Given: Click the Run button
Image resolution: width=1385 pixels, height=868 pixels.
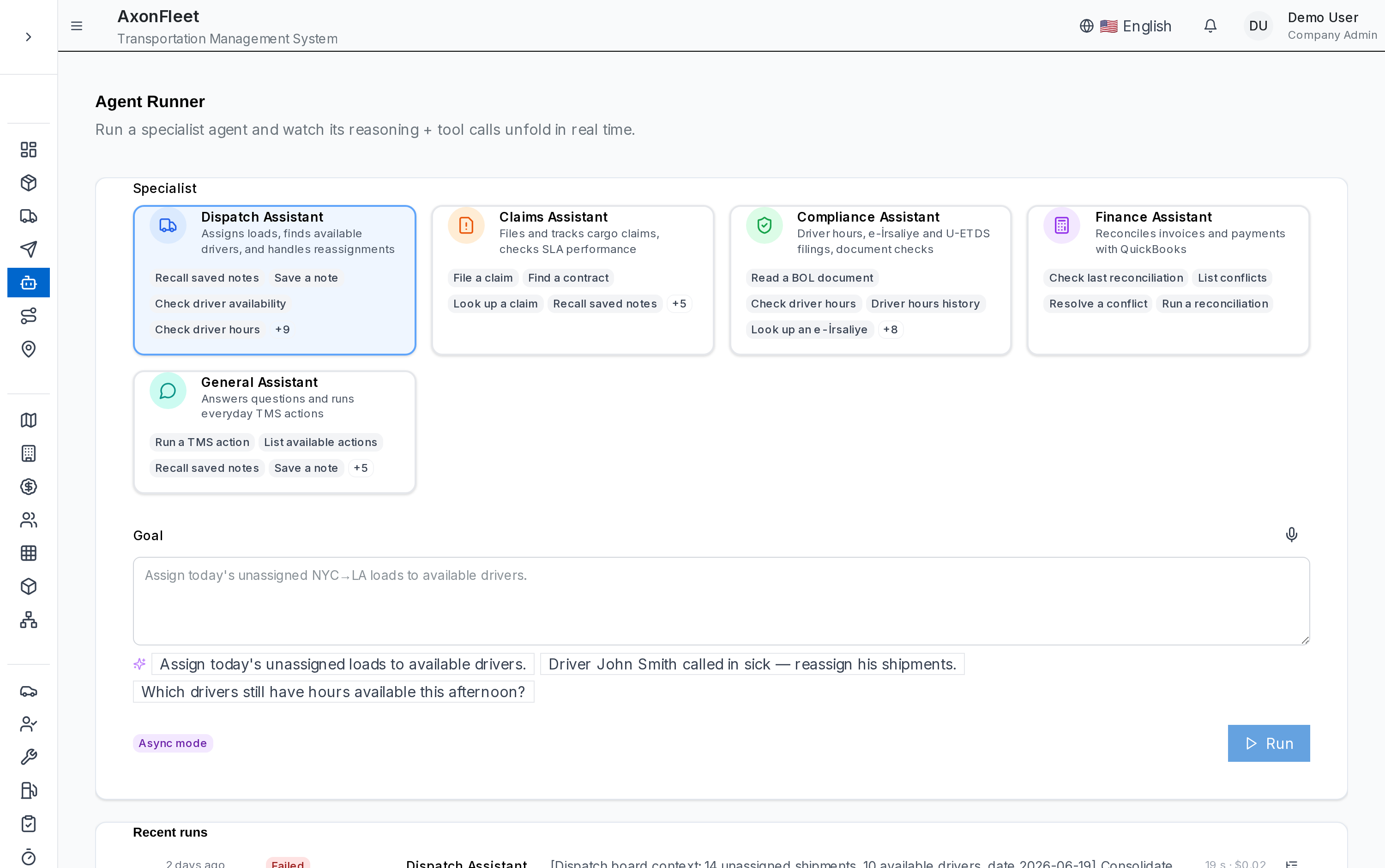Looking at the screenshot, I should pos(1269,743).
